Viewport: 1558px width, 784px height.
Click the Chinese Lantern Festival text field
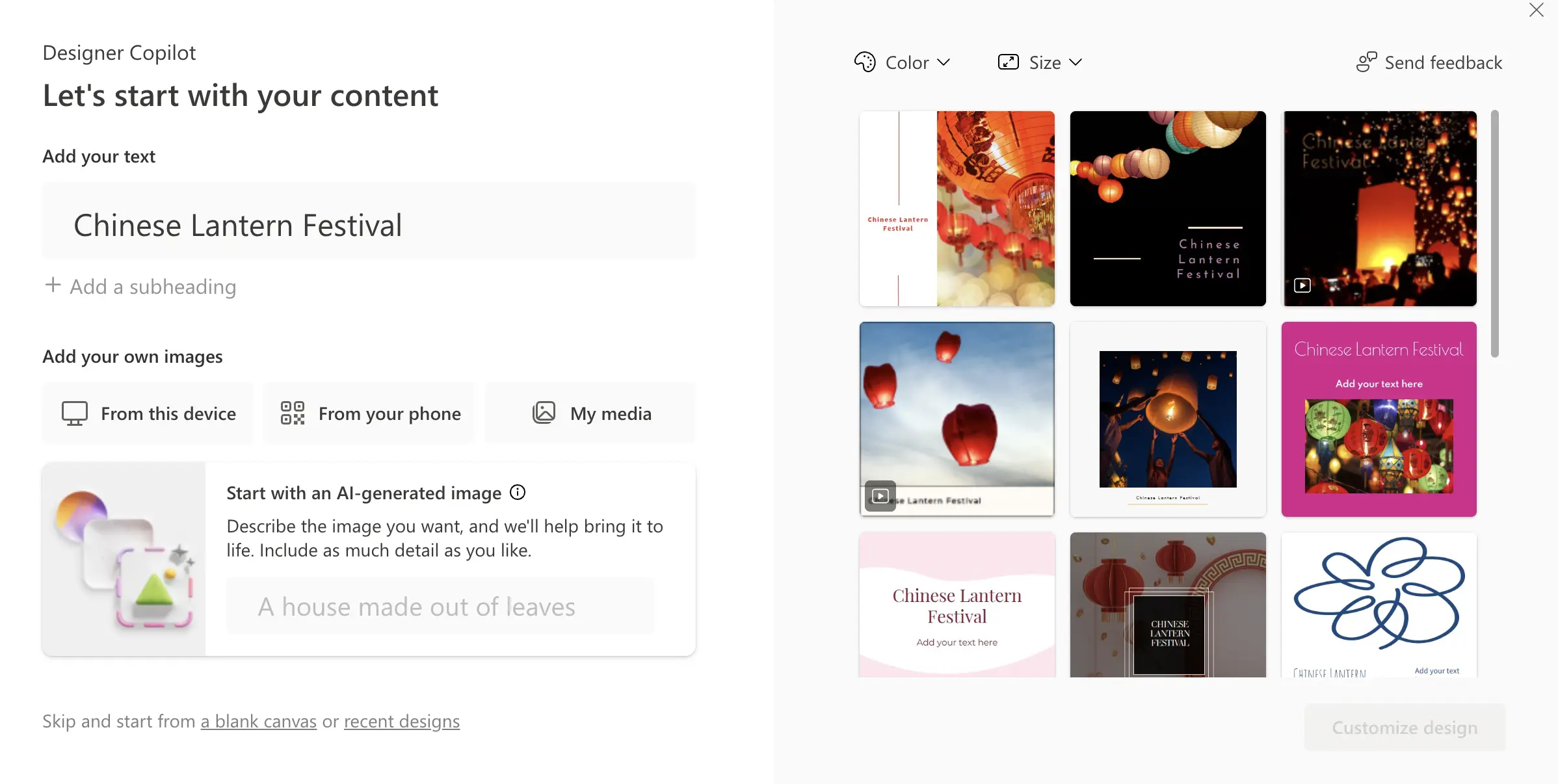[369, 226]
